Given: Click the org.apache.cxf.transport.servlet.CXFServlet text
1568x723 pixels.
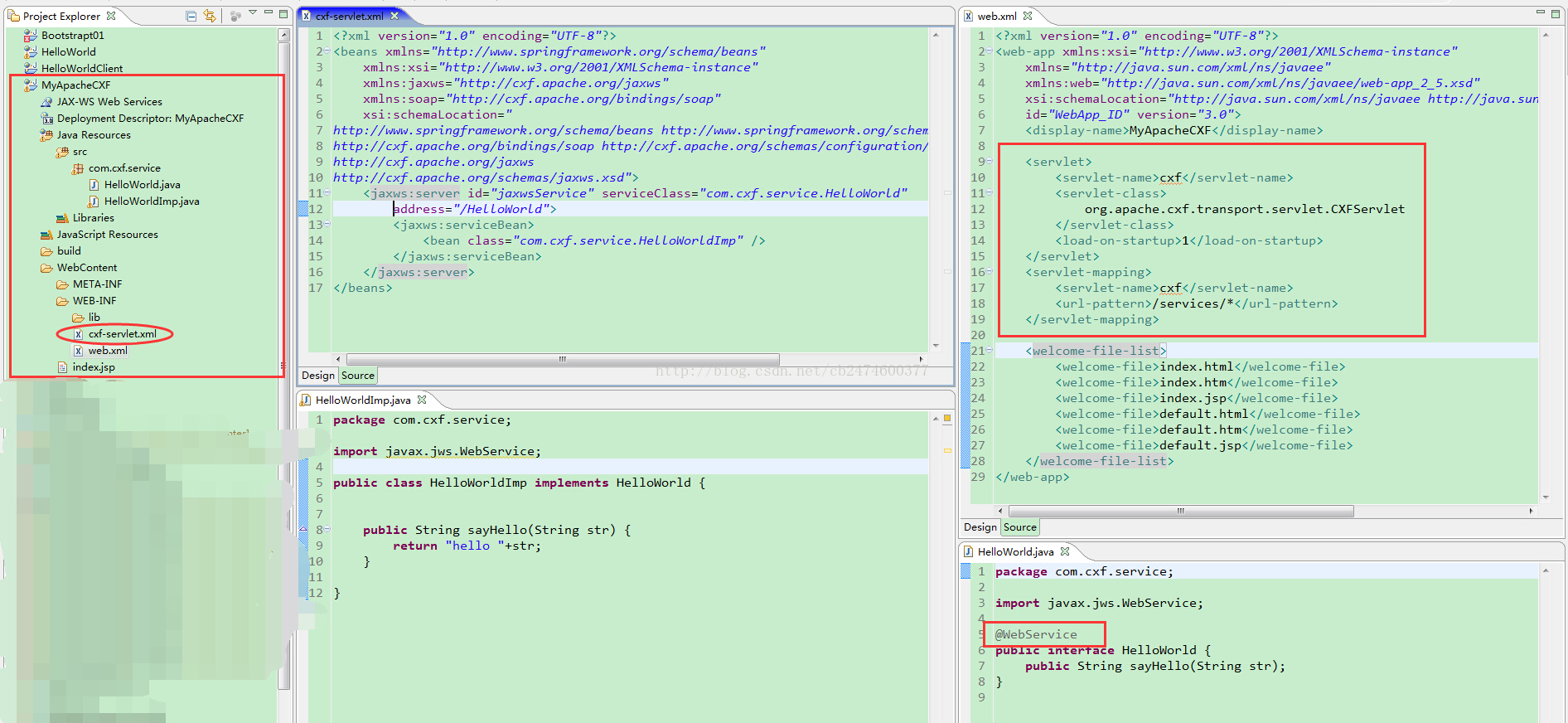Looking at the screenshot, I should point(1245,209).
